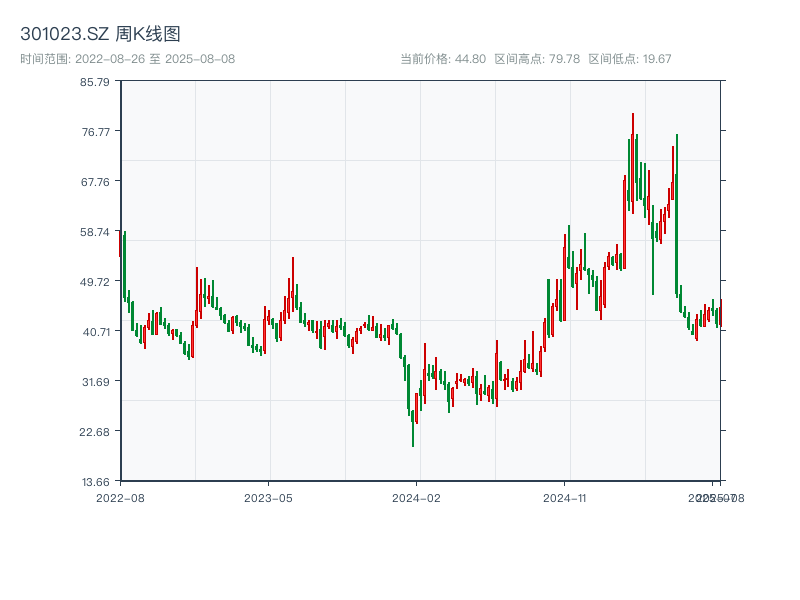Select the time range text 2022-08-26 至 2025-08-08
The height and width of the screenshot is (600, 800).
click(155, 59)
